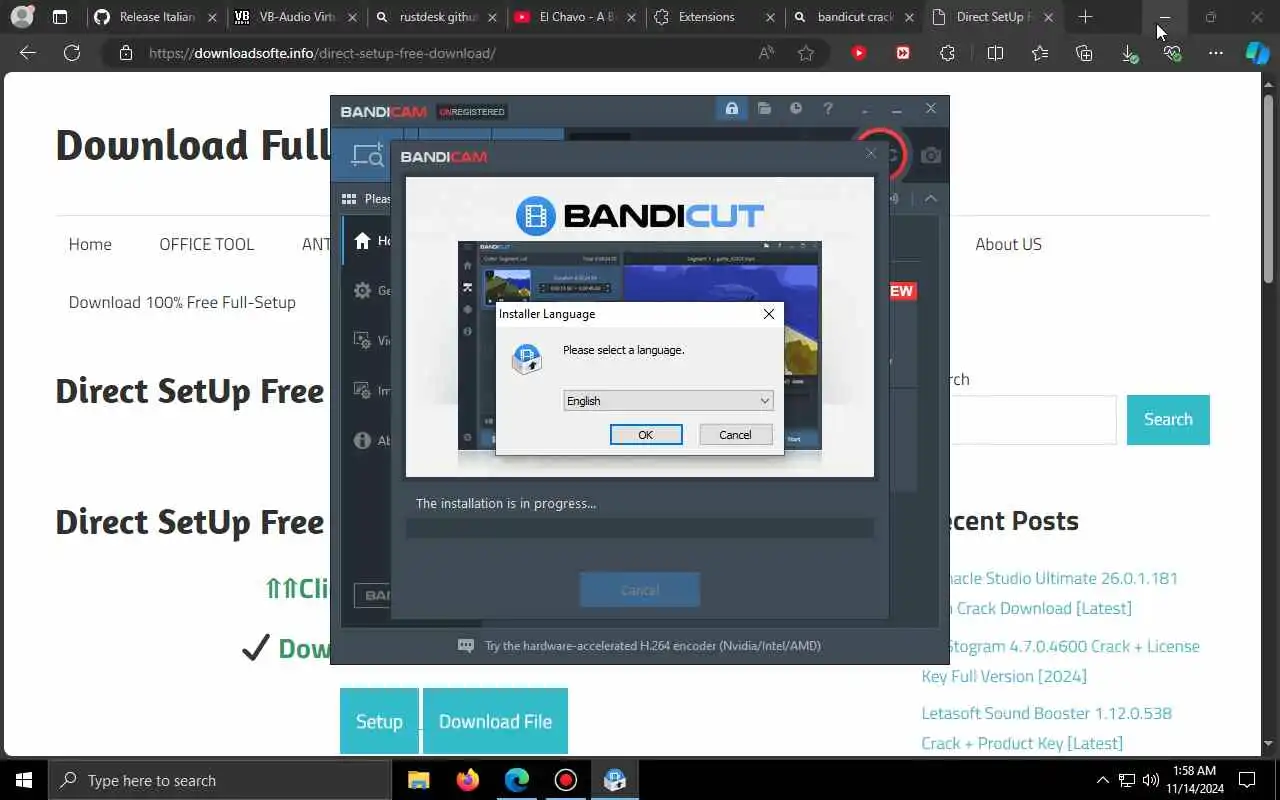Screen dimensions: 1280x800
Task: Open OFFICE TOOL menu on website
Action: pos(207,244)
